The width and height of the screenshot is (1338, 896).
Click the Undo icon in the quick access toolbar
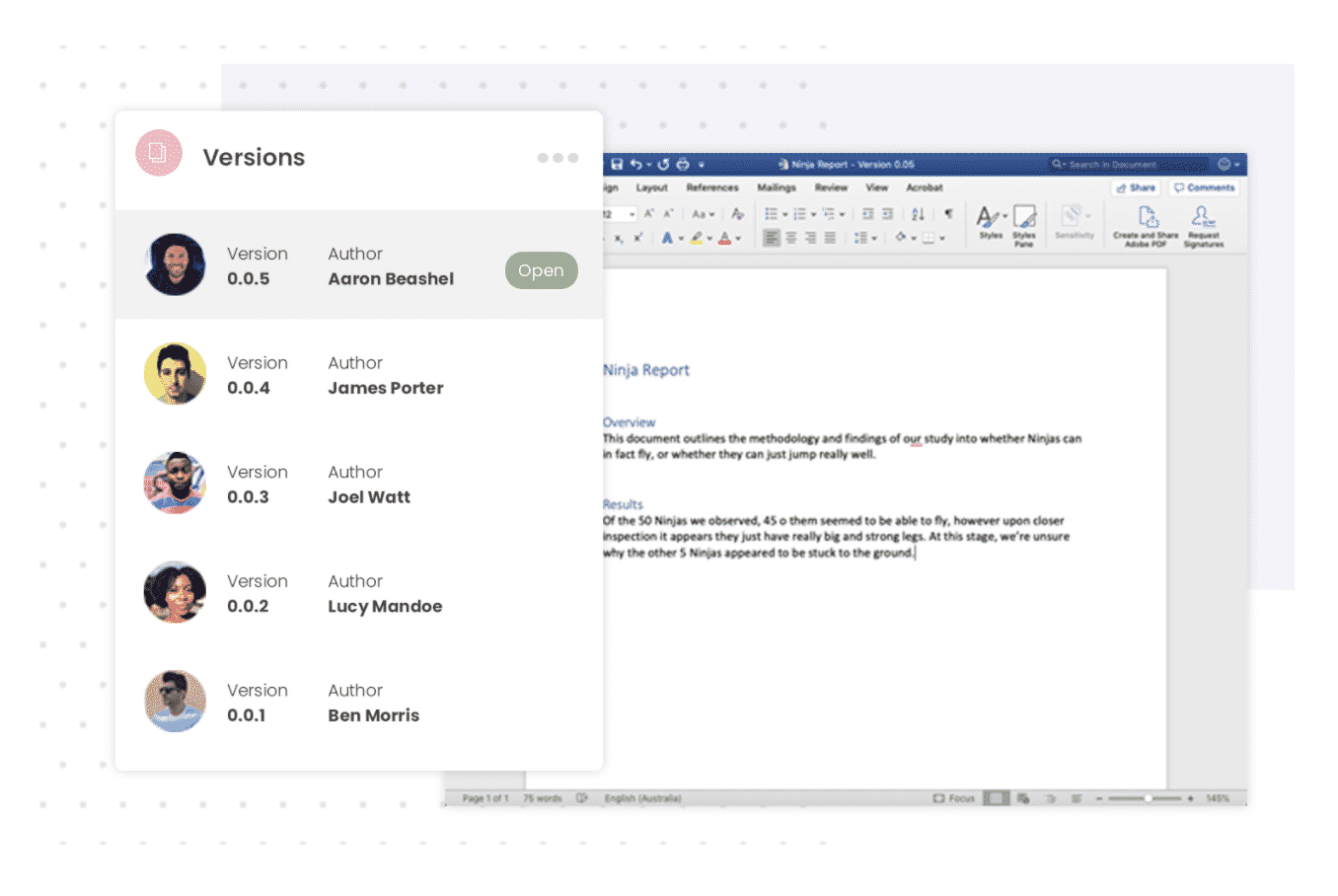636,164
